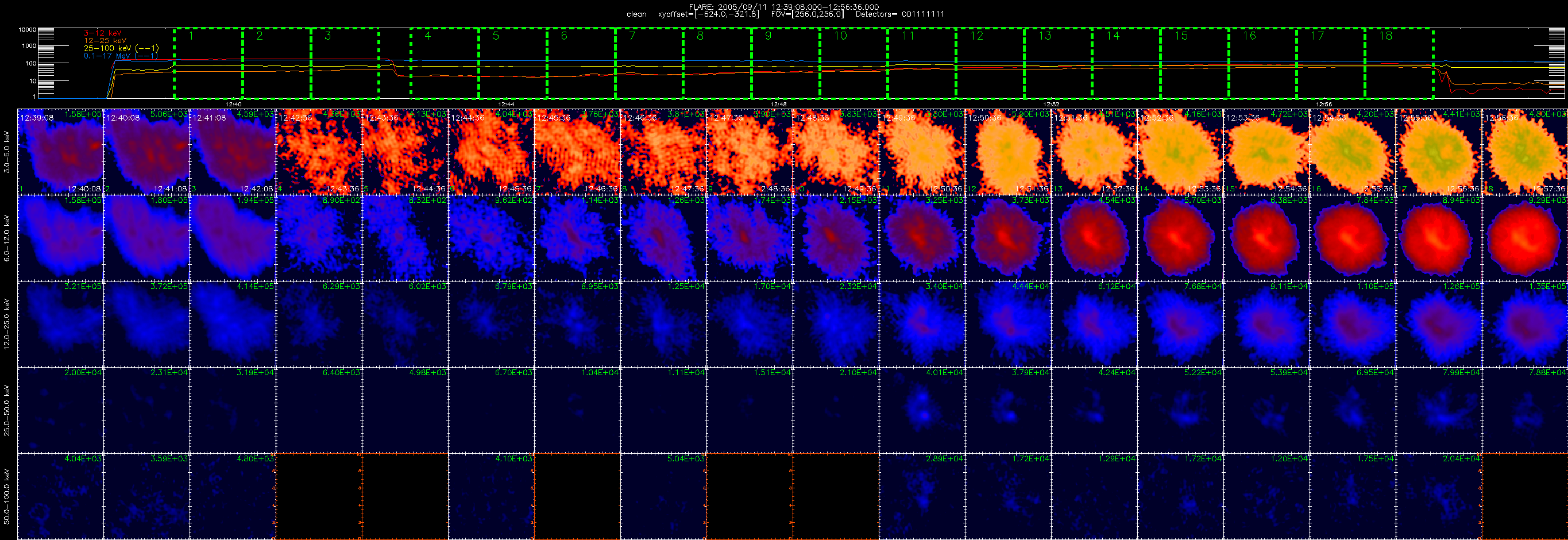
Task: Click the 10000 y-axis label
Action: [x=28, y=30]
